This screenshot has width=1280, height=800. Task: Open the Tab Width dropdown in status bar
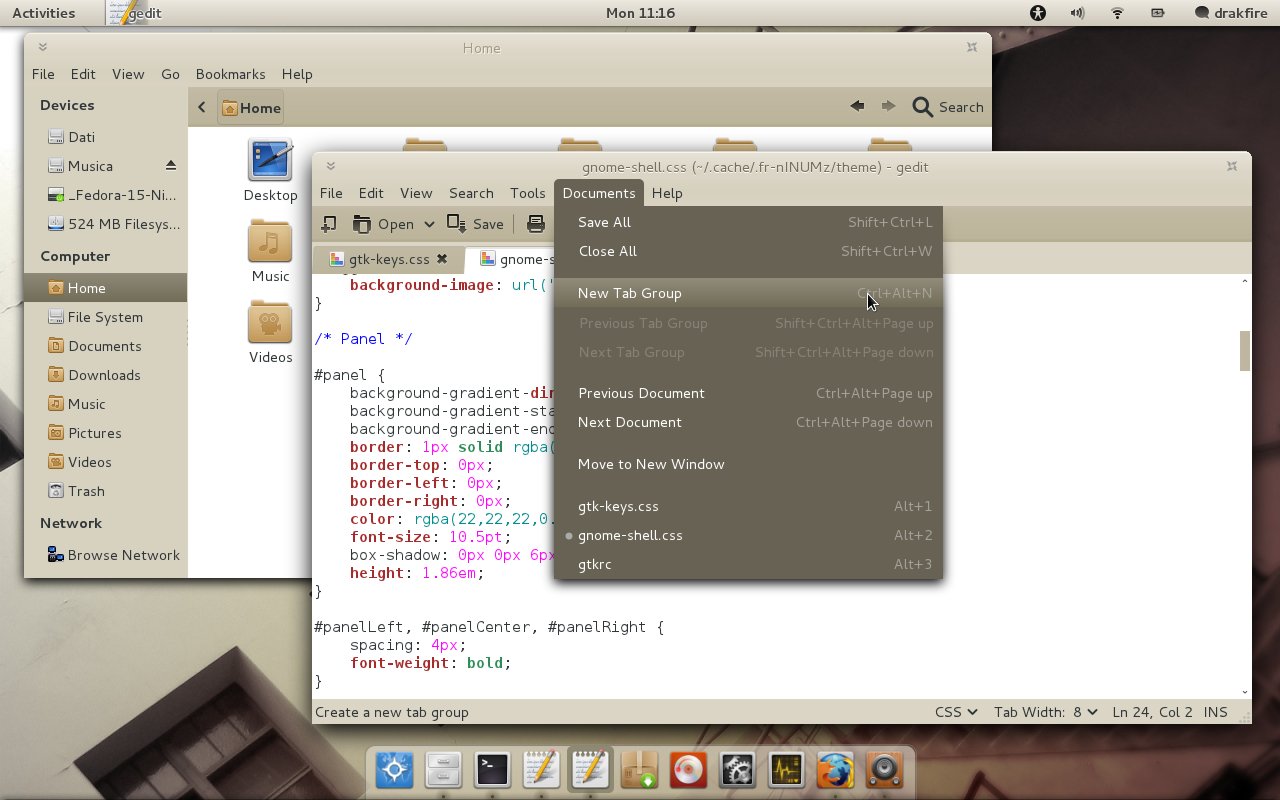pyautogui.click(x=1046, y=712)
